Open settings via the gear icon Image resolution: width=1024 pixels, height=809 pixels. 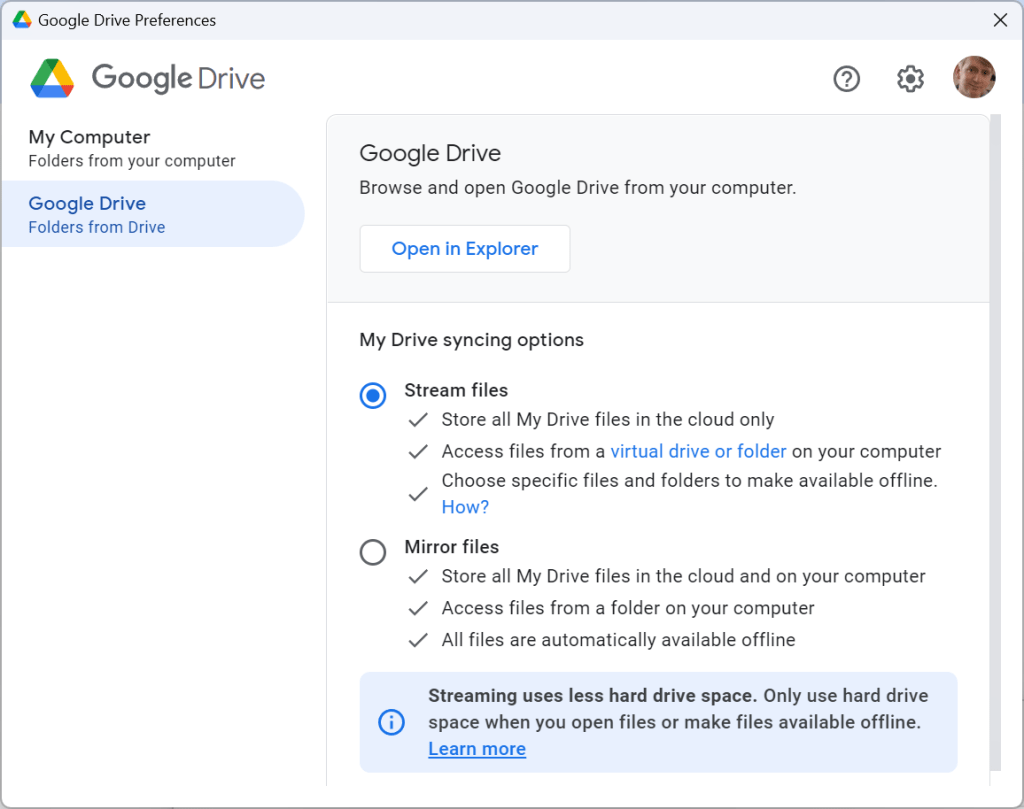(910, 78)
